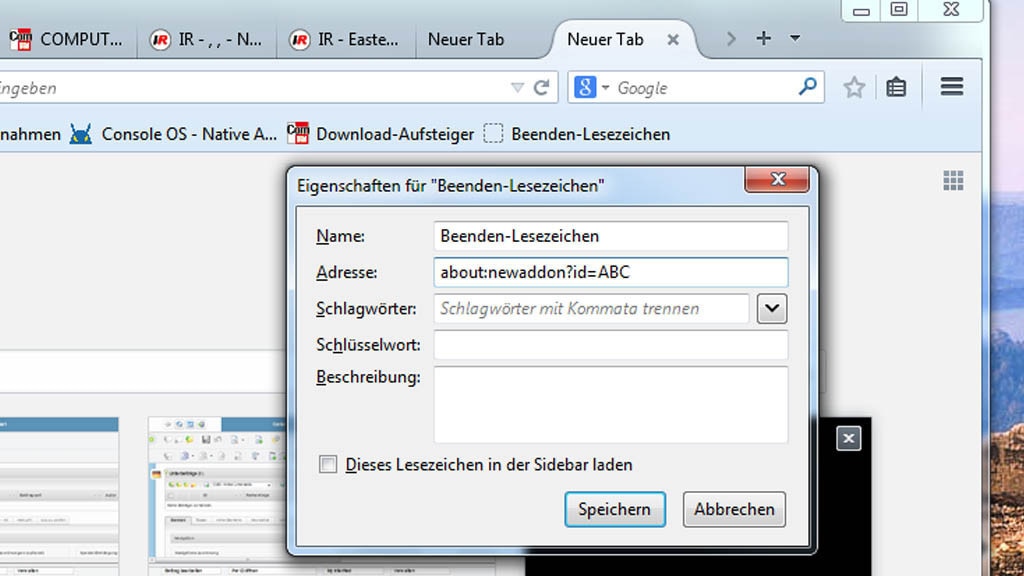Cancel the dialog via Abbrechen

(x=734, y=509)
